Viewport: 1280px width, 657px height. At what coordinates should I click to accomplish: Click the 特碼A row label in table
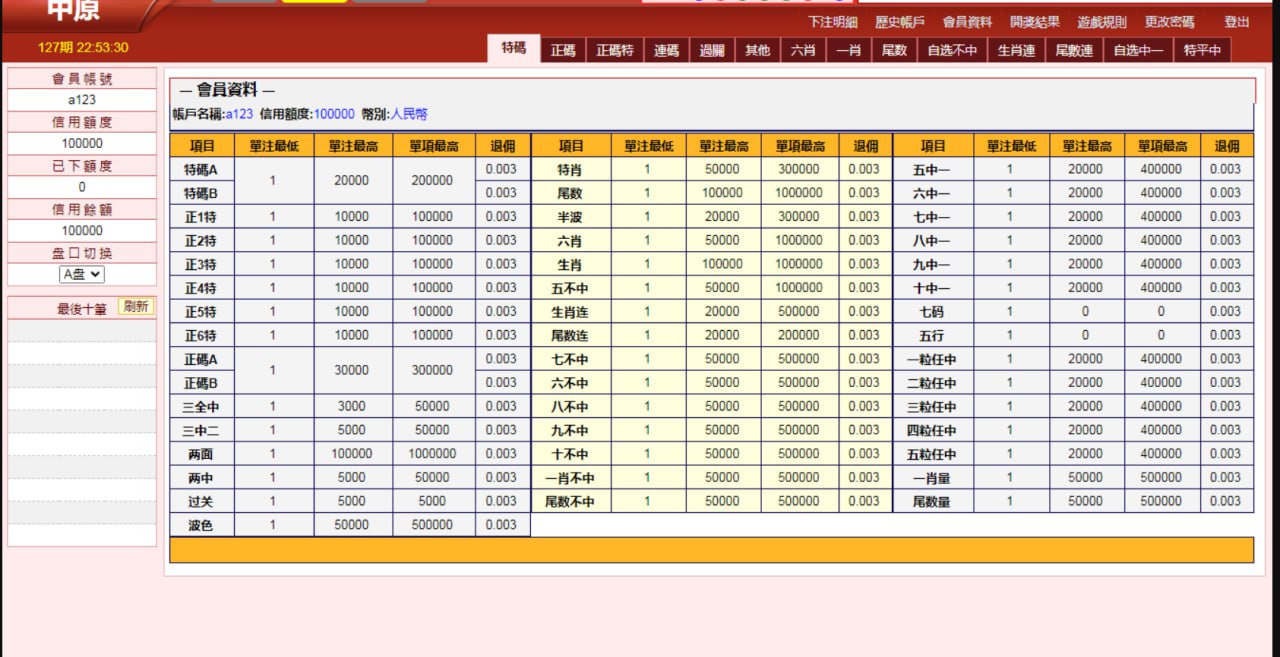[201, 169]
